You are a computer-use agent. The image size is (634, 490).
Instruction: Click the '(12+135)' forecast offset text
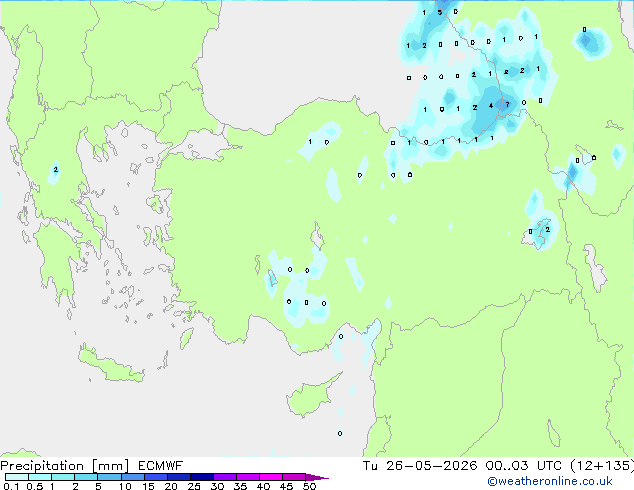pos(602,466)
